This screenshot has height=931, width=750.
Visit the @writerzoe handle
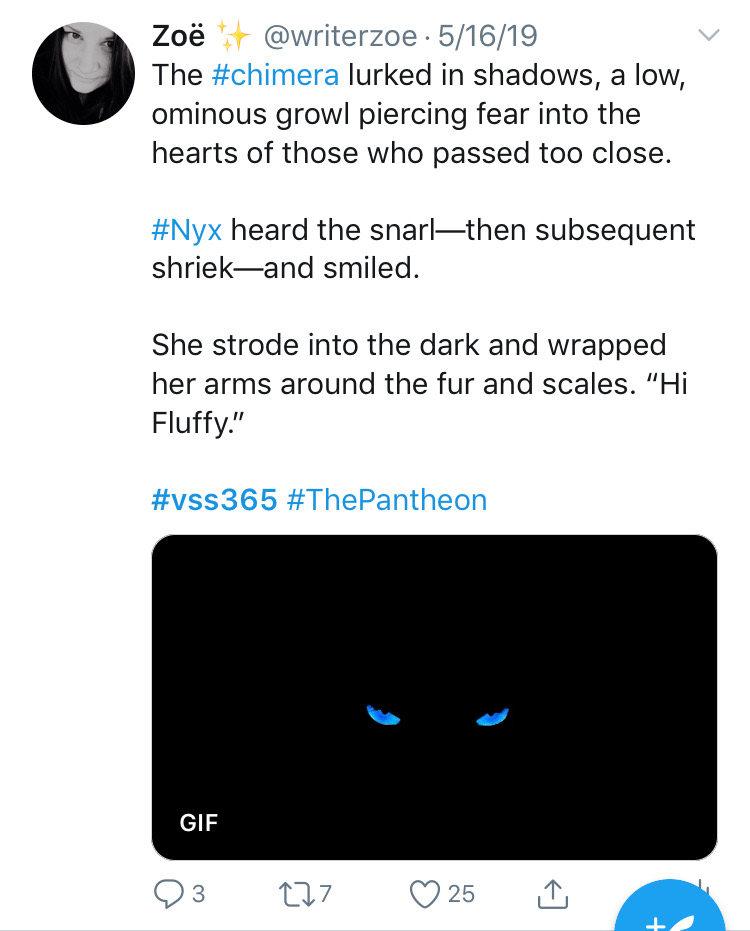pos(340,36)
